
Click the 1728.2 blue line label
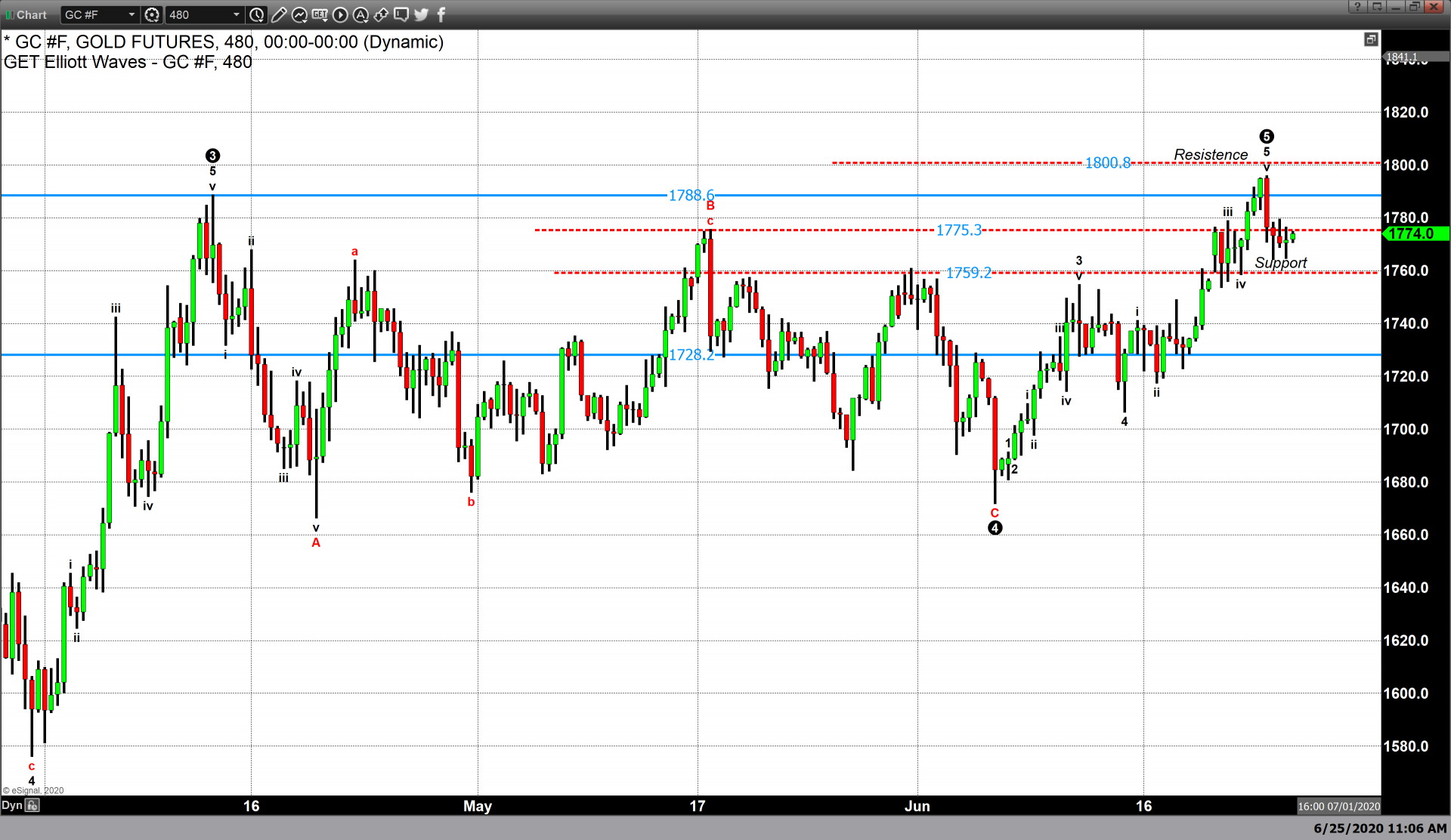(x=691, y=355)
